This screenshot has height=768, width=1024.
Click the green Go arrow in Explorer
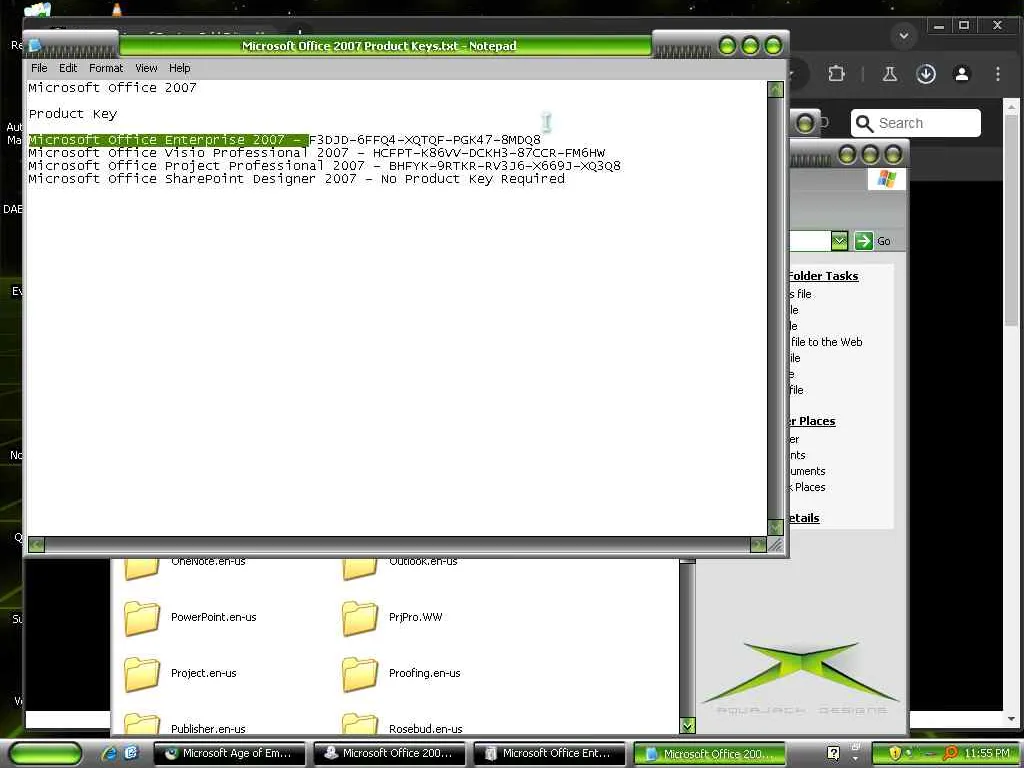[863, 241]
